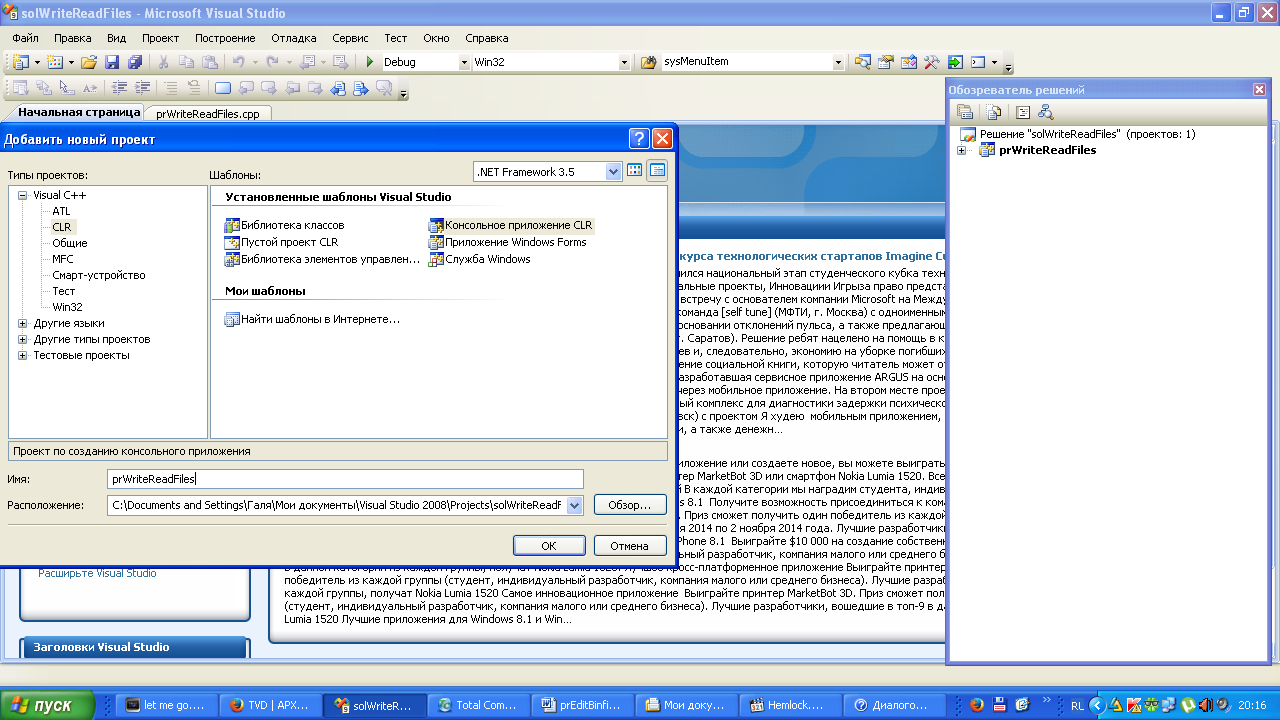This screenshot has height=720, width=1280.
Task: Click the Decrease Indent toolbar icon
Action: 119,88
